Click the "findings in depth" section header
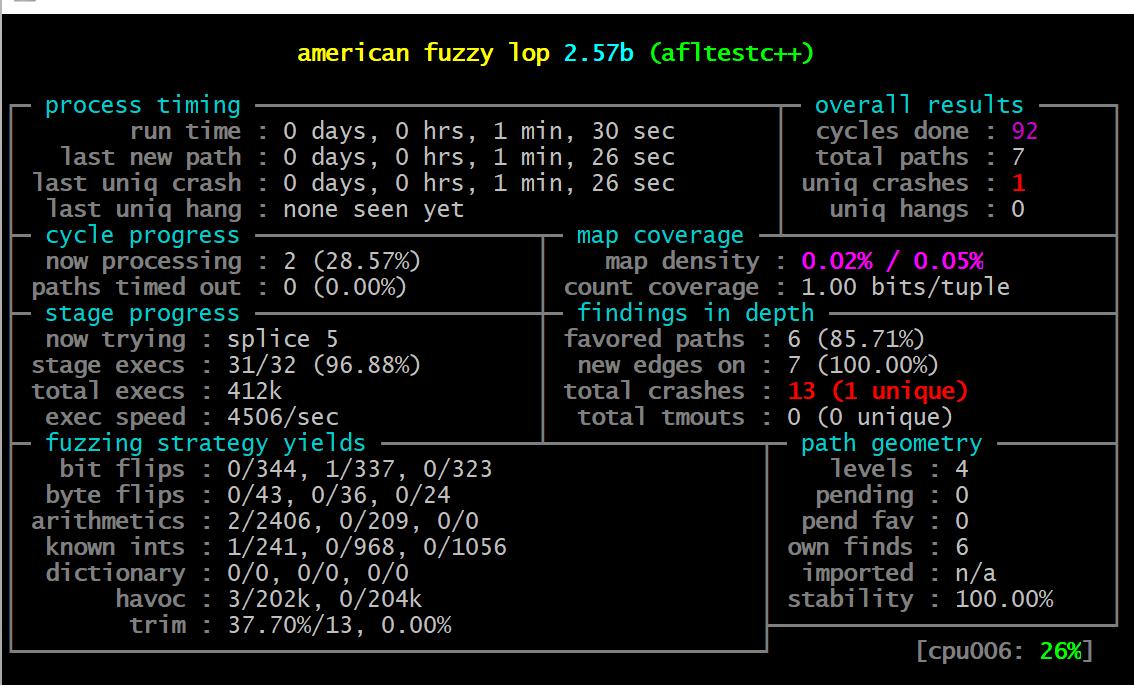The width and height of the screenshot is (1134, 685). (x=696, y=313)
